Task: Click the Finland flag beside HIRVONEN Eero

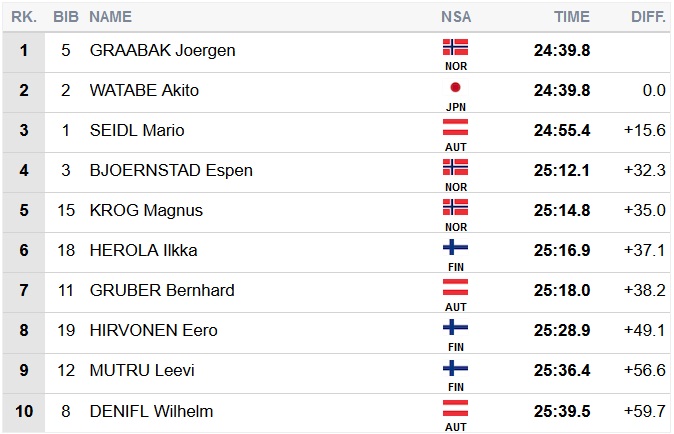Action: point(455,327)
